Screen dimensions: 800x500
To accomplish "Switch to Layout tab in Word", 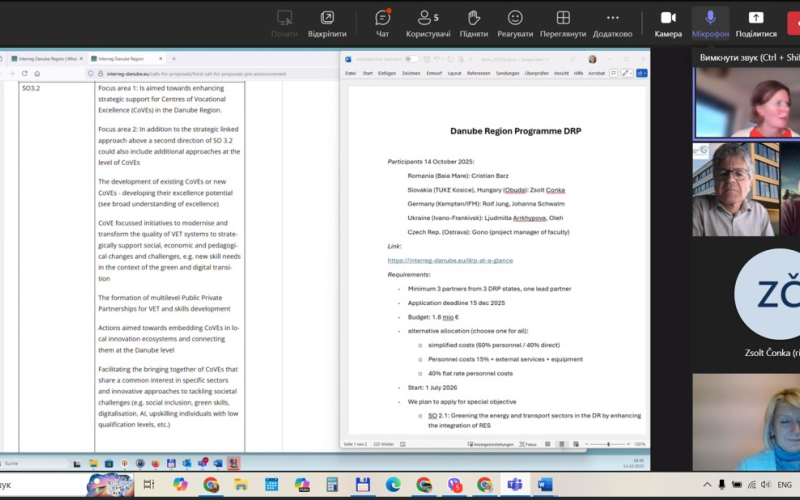I will [x=454, y=73].
